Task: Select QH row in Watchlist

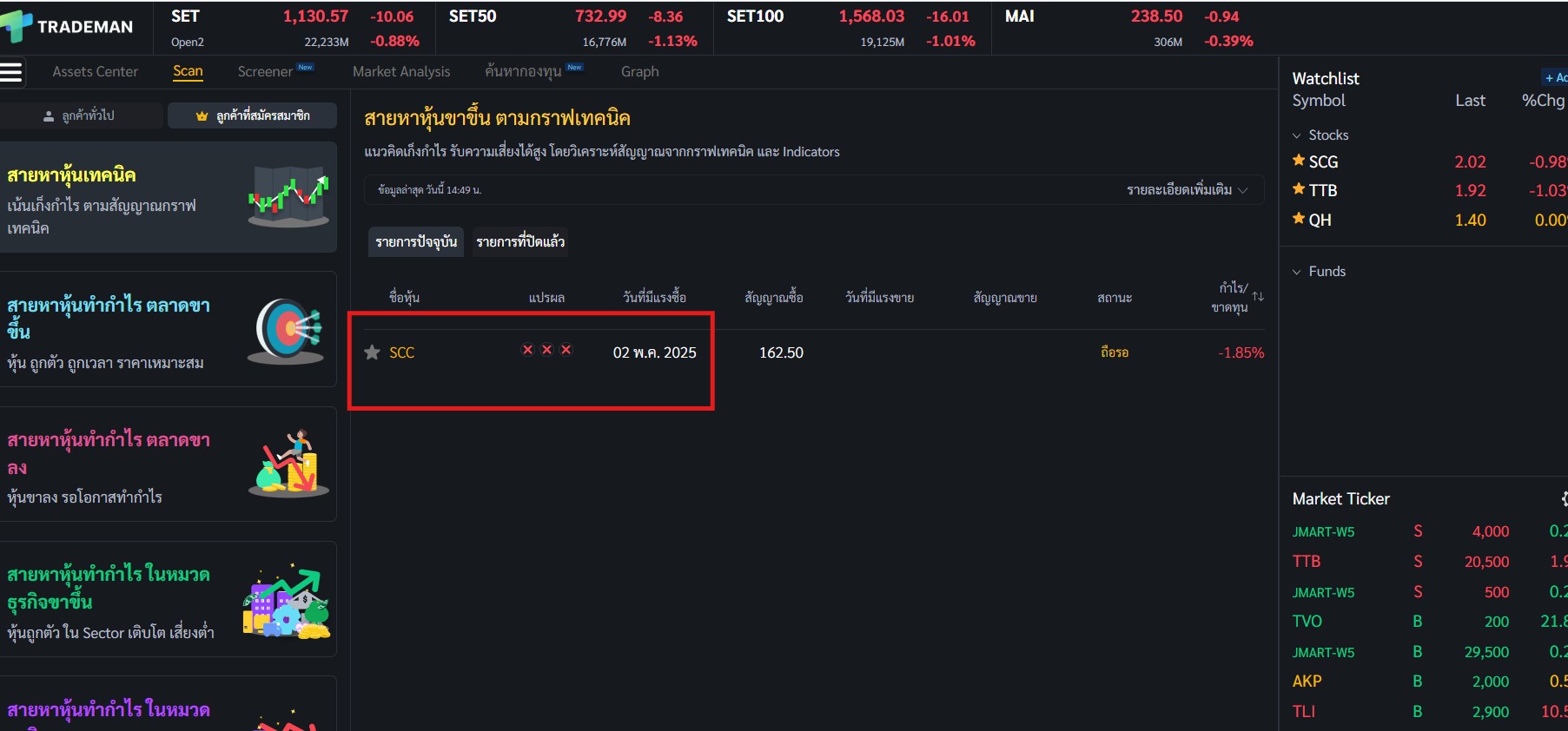Action: [1429, 220]
